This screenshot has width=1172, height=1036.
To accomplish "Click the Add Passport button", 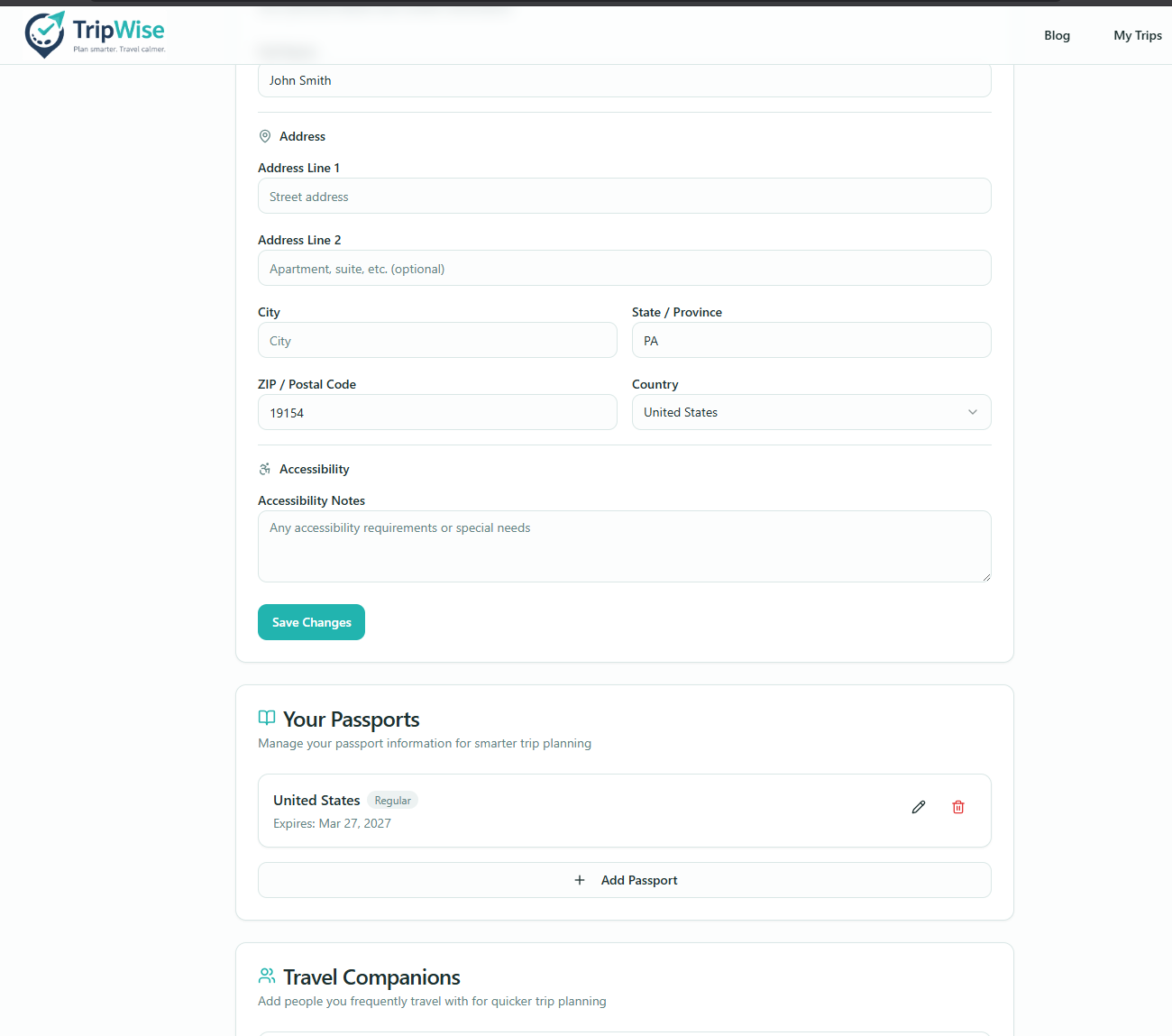I will coord(624,880).
